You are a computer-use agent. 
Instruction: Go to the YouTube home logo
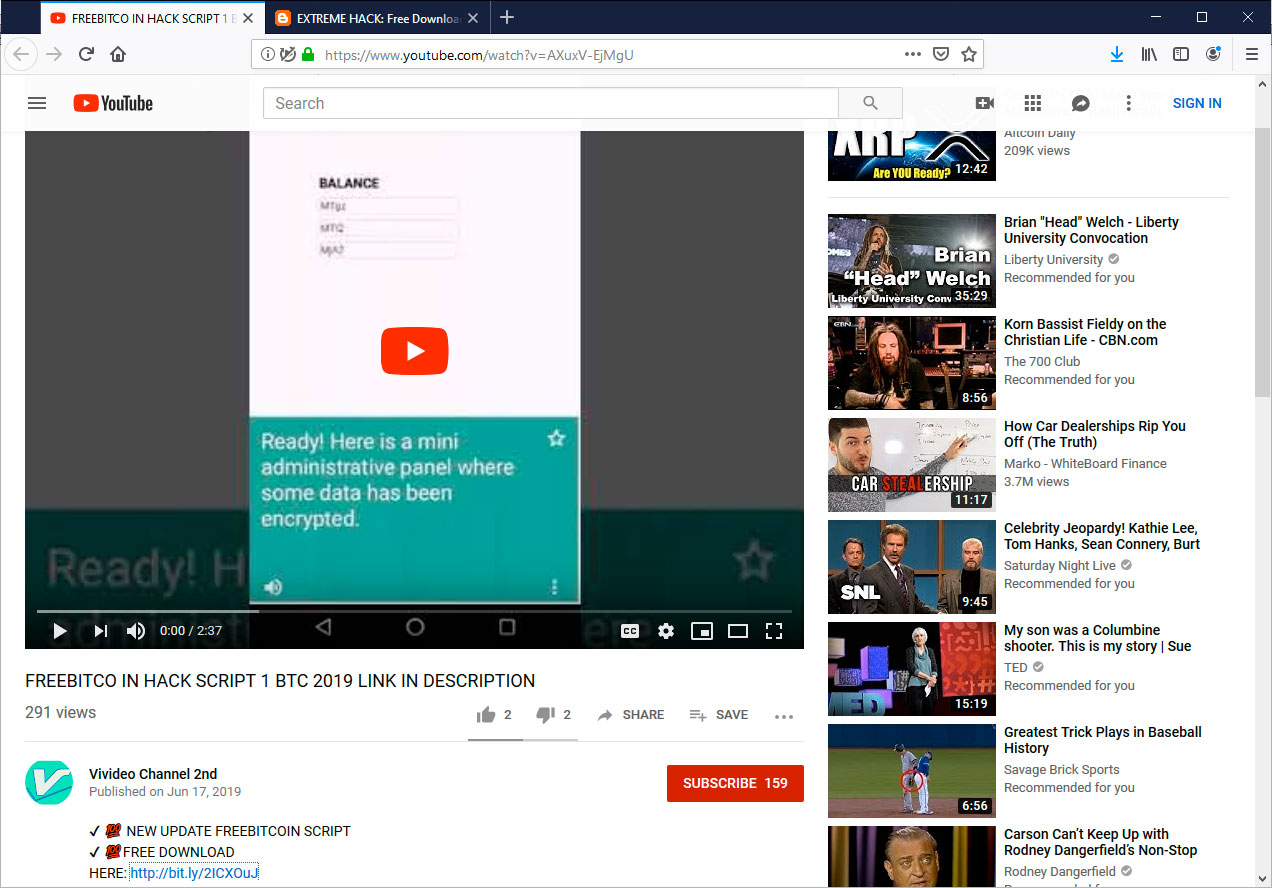point(113,103)
